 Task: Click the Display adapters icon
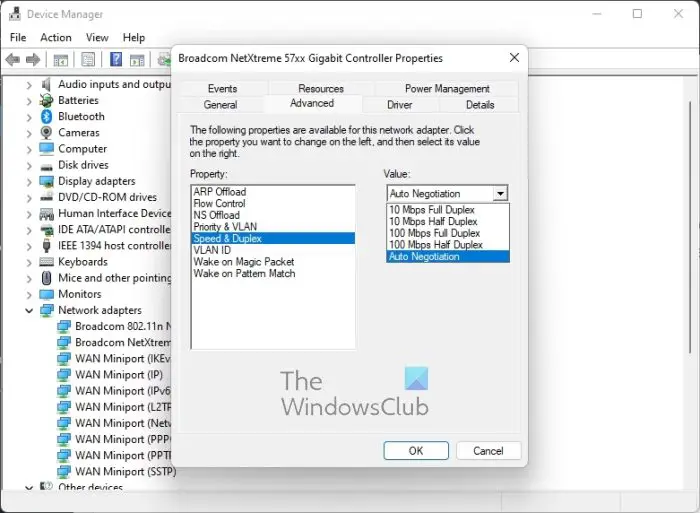[46, 181]
